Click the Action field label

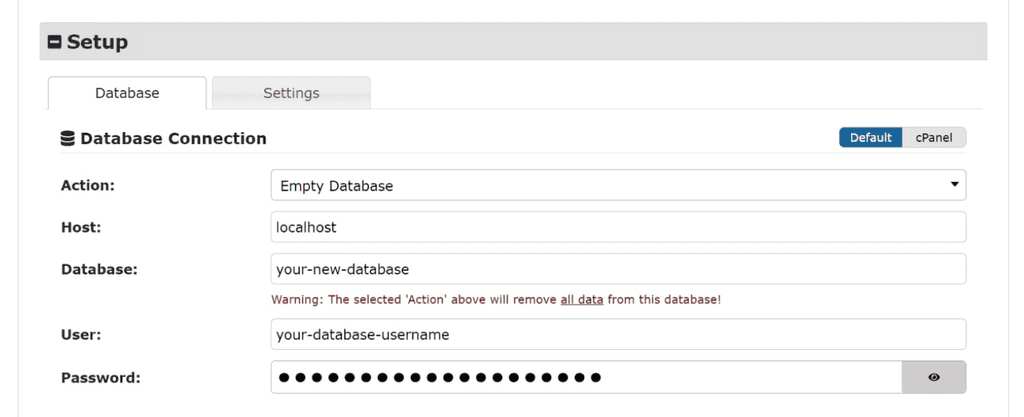coord(88,185)
